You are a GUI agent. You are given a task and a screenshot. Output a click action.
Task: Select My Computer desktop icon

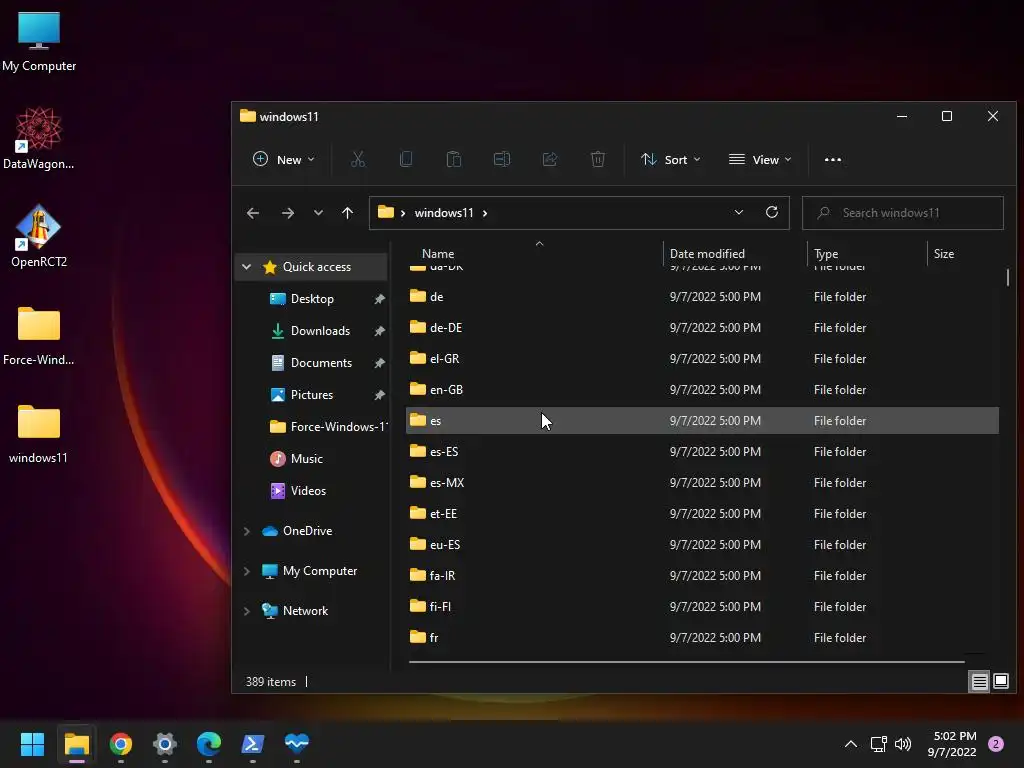pos(39,42)
